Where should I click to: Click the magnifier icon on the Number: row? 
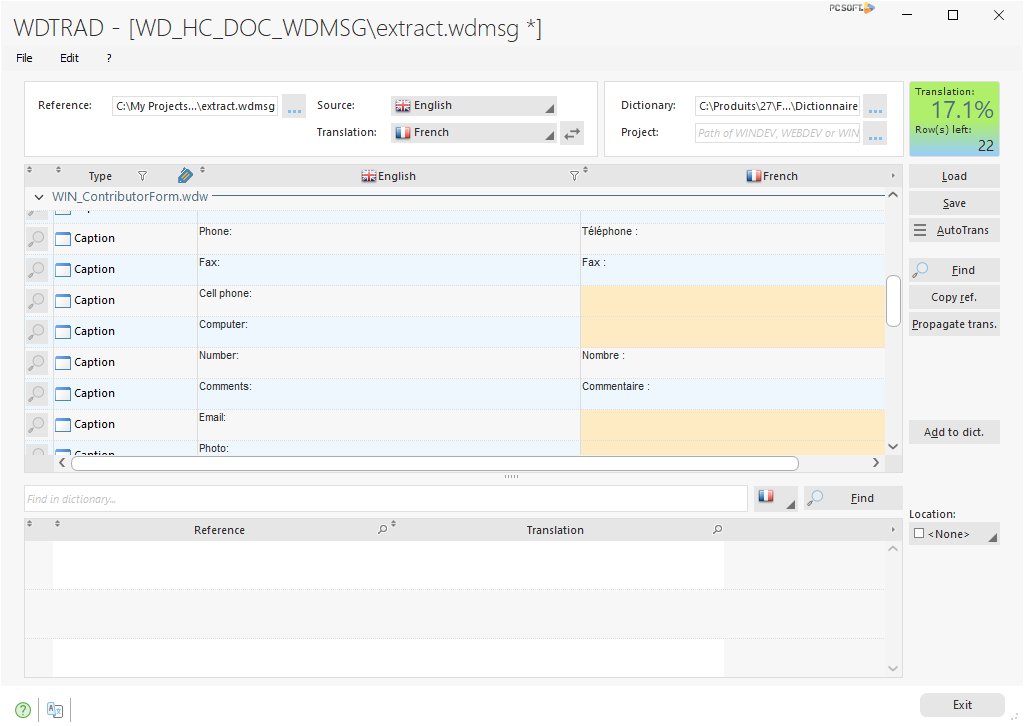coord(37,362)
